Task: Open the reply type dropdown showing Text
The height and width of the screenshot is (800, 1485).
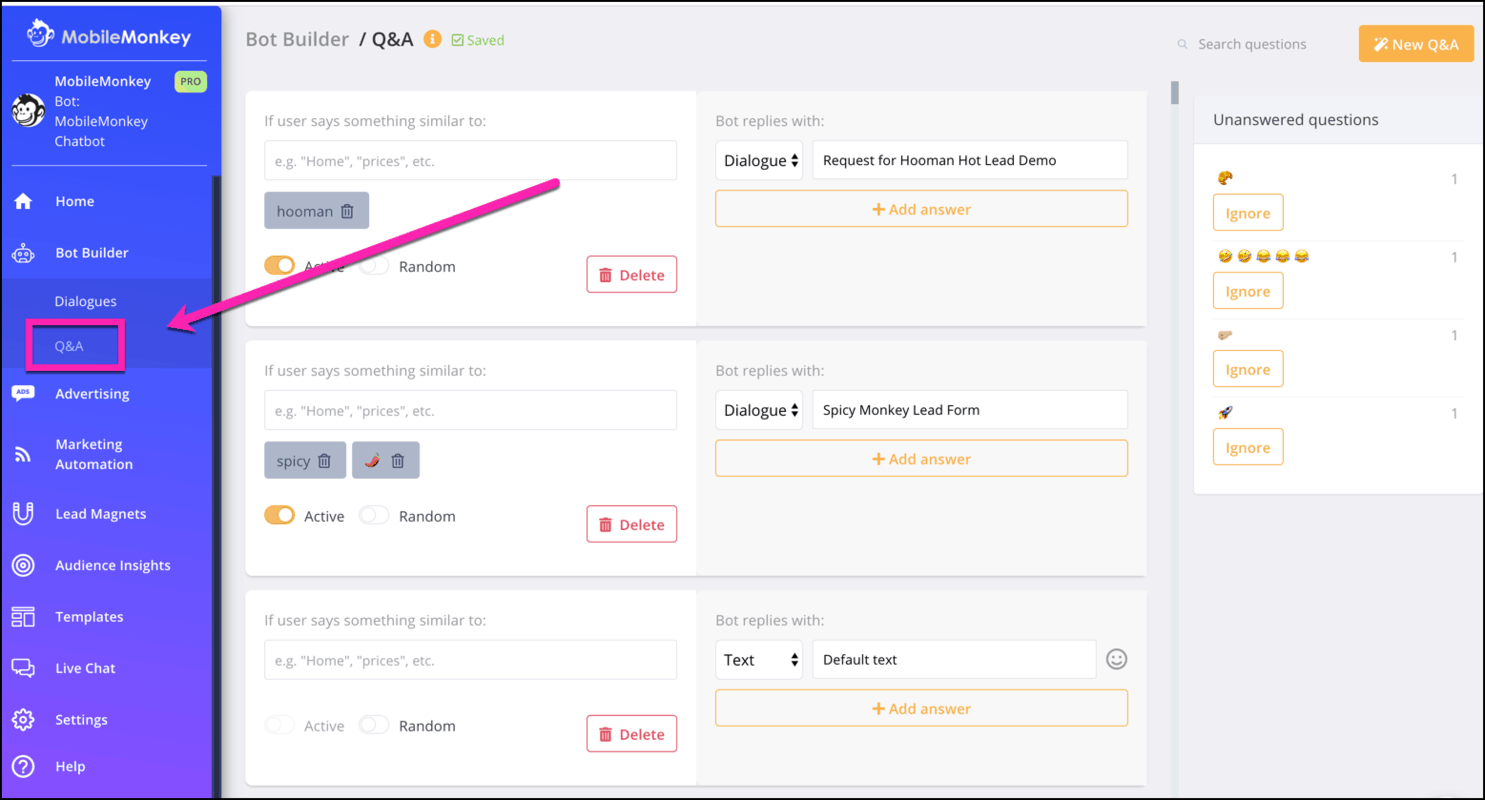Action: [759, 659]
